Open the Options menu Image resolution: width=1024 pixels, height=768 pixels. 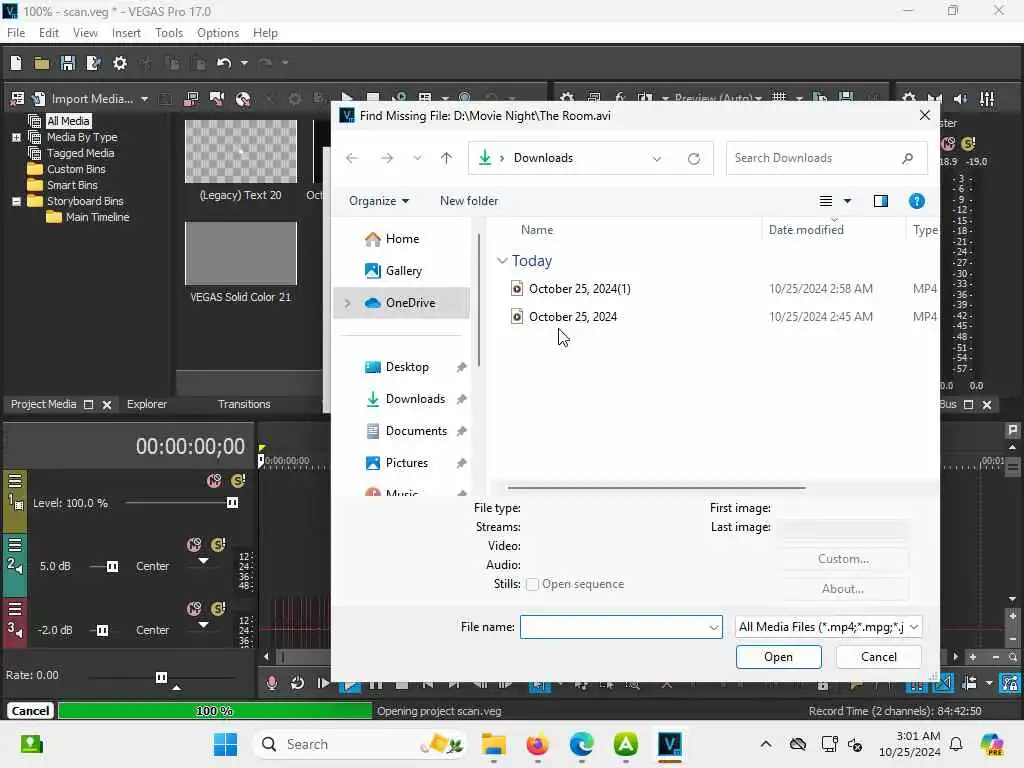218,33
